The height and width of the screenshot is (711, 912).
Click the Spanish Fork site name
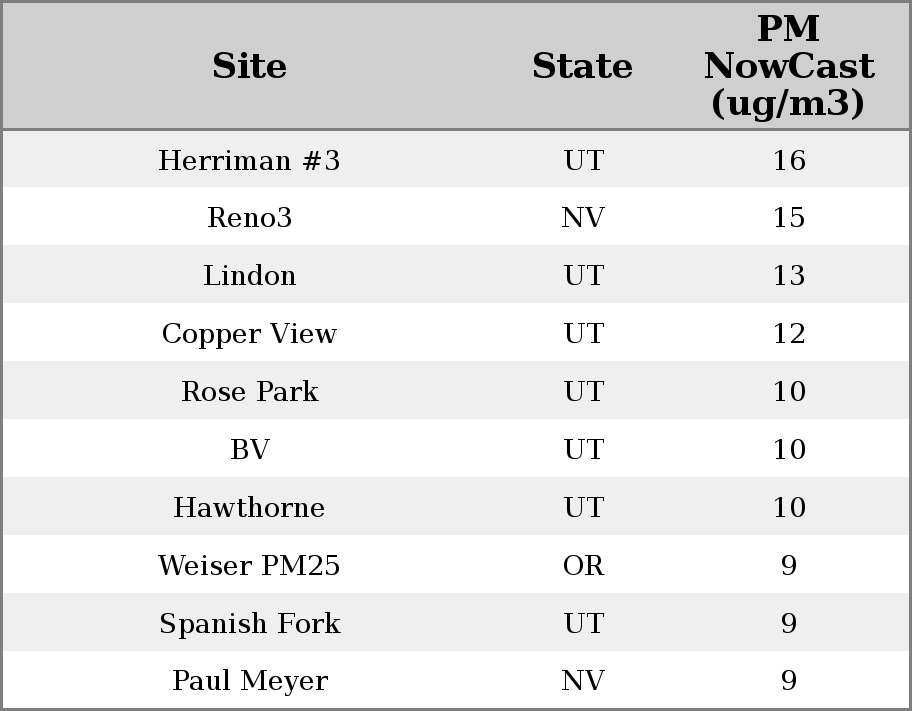[249, 624]
